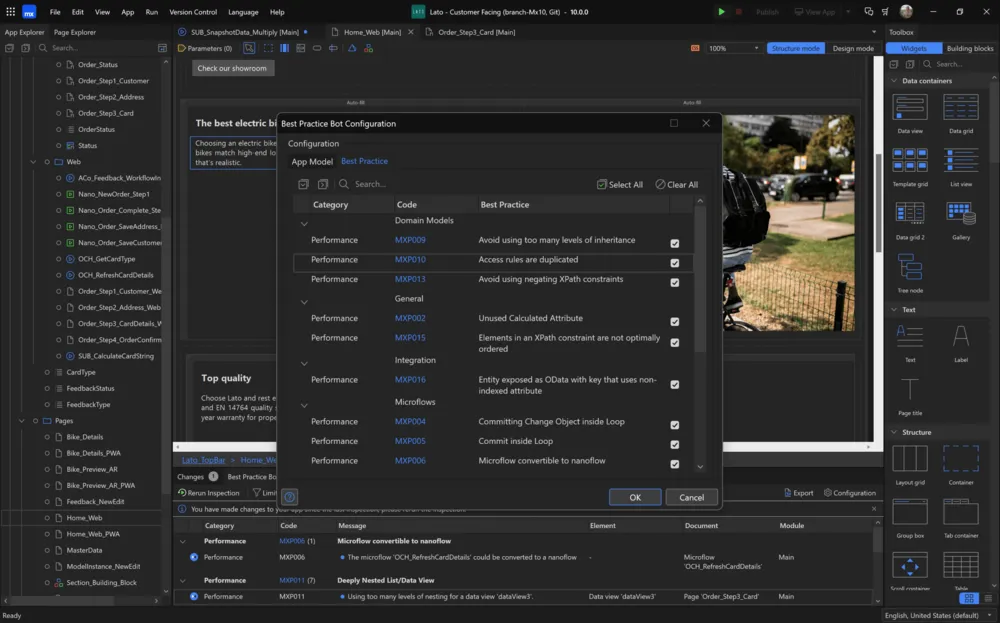The image size is (1000, 623).
Task: Select the Container structure widget
Action: click(960, 465)
